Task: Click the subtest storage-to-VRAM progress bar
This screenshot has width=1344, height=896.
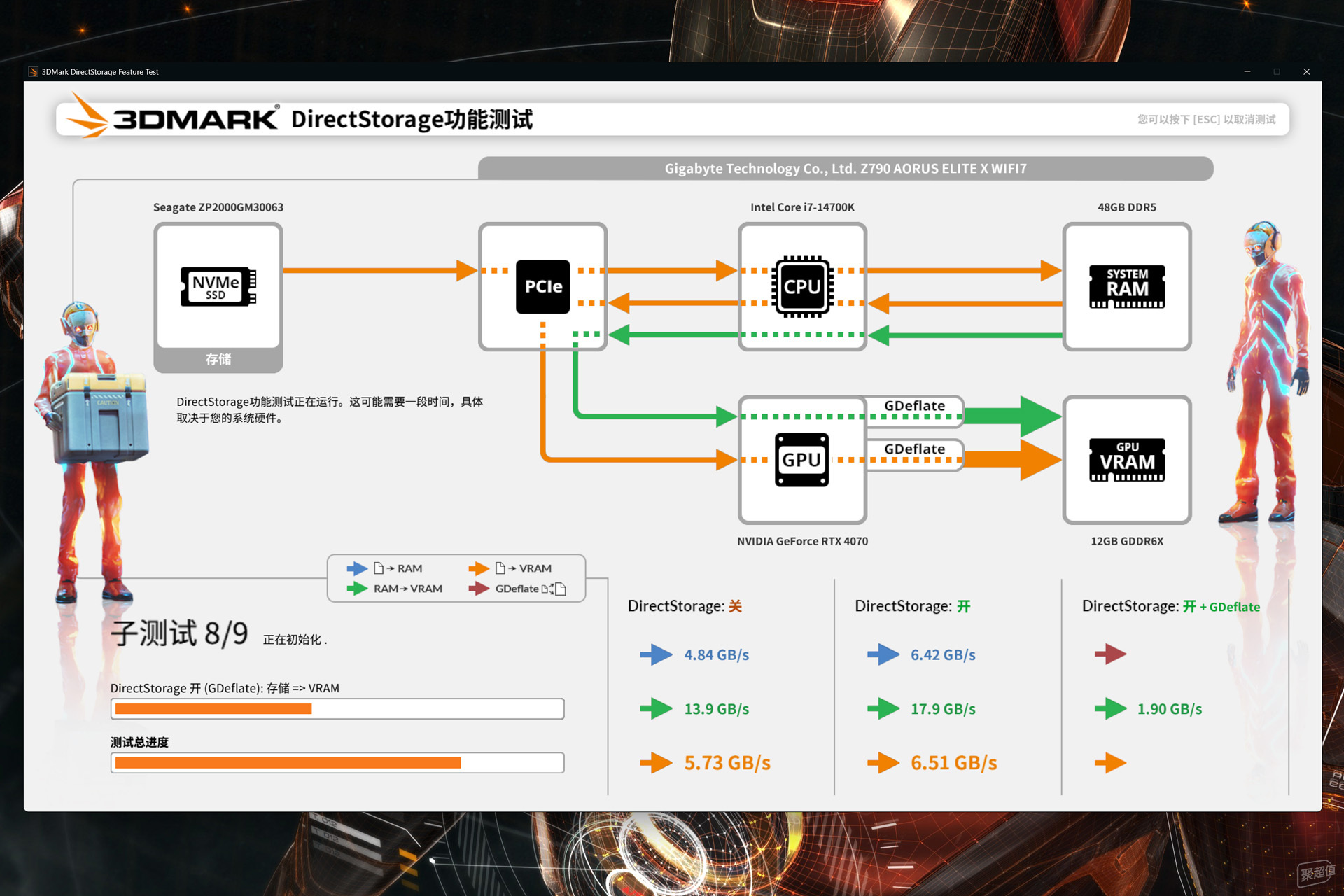Action: [337, 708]
